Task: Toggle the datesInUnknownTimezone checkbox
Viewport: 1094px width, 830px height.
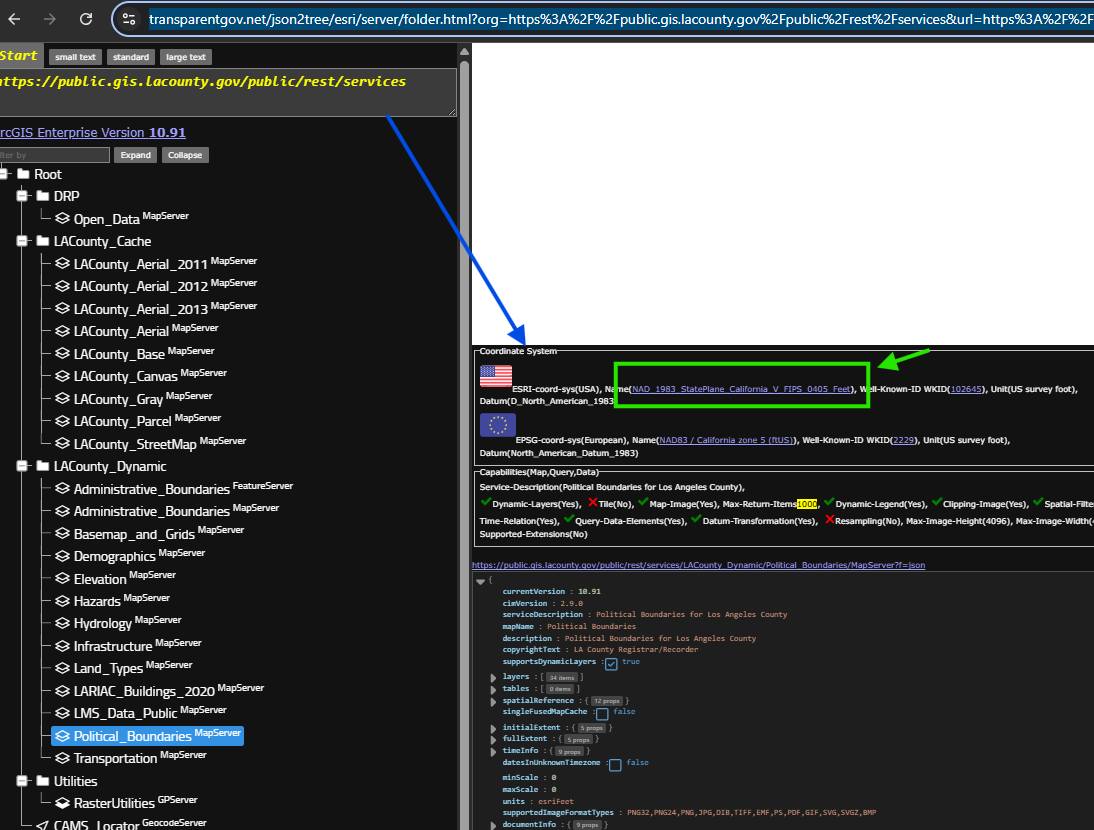Action: tap(615, 764)
